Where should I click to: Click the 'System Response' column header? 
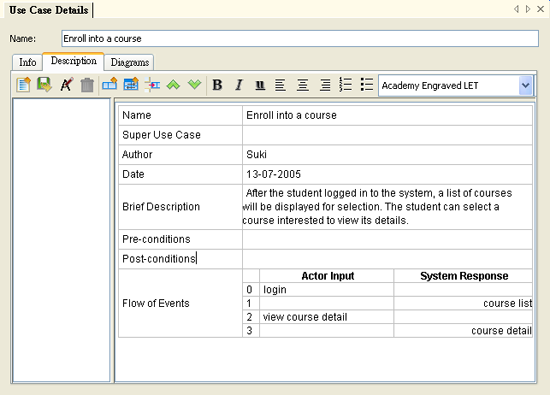click(464, 276)
